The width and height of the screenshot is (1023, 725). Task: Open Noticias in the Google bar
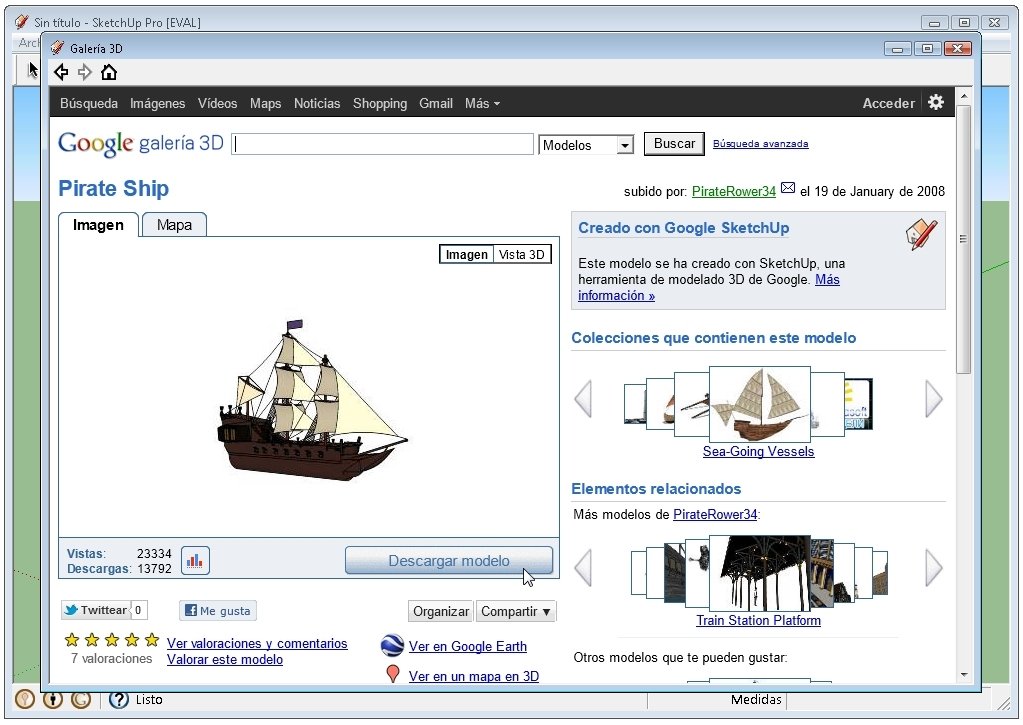point(317,103)
